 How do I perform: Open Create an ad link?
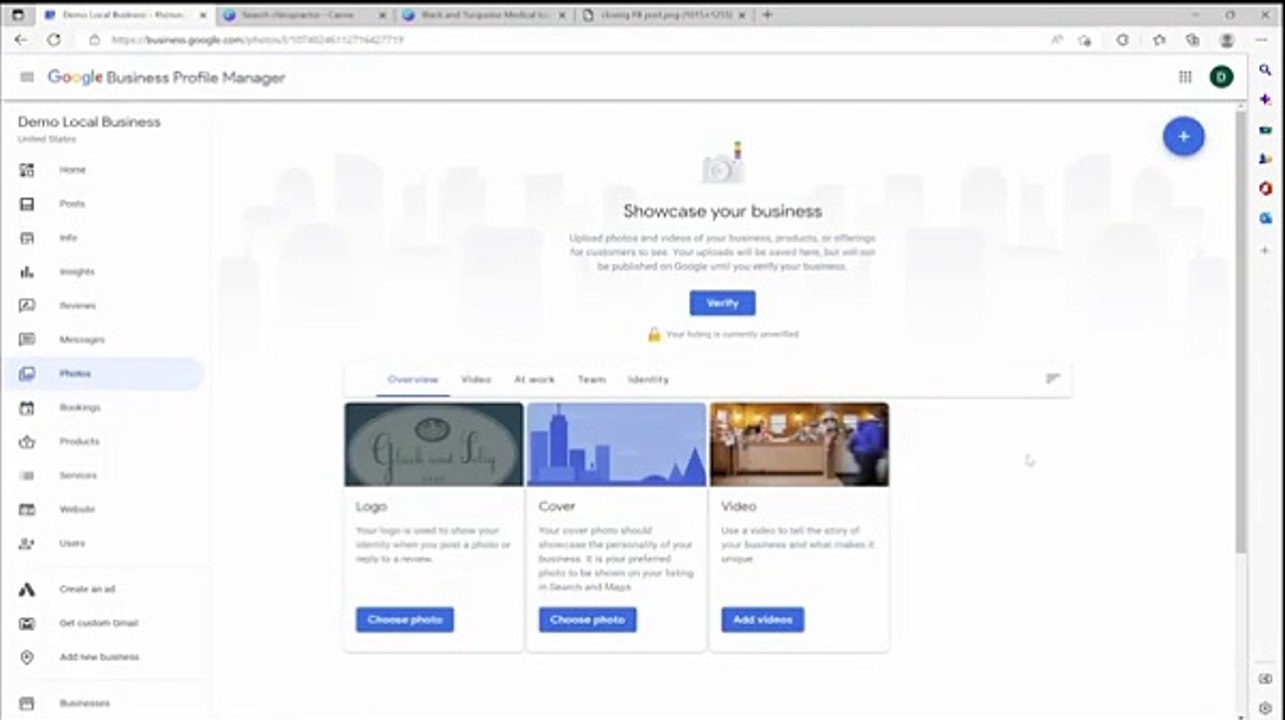tap(87, 590)
